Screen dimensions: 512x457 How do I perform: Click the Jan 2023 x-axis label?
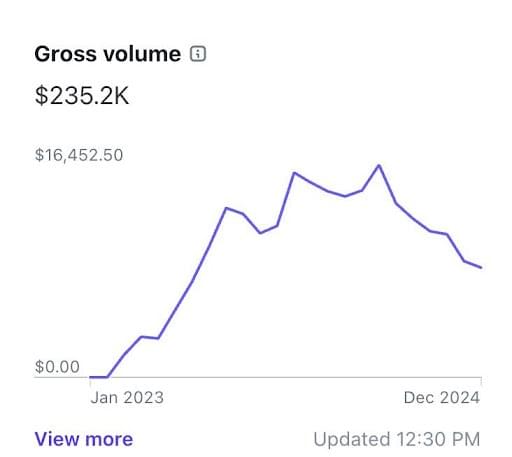tap(127, 397)
